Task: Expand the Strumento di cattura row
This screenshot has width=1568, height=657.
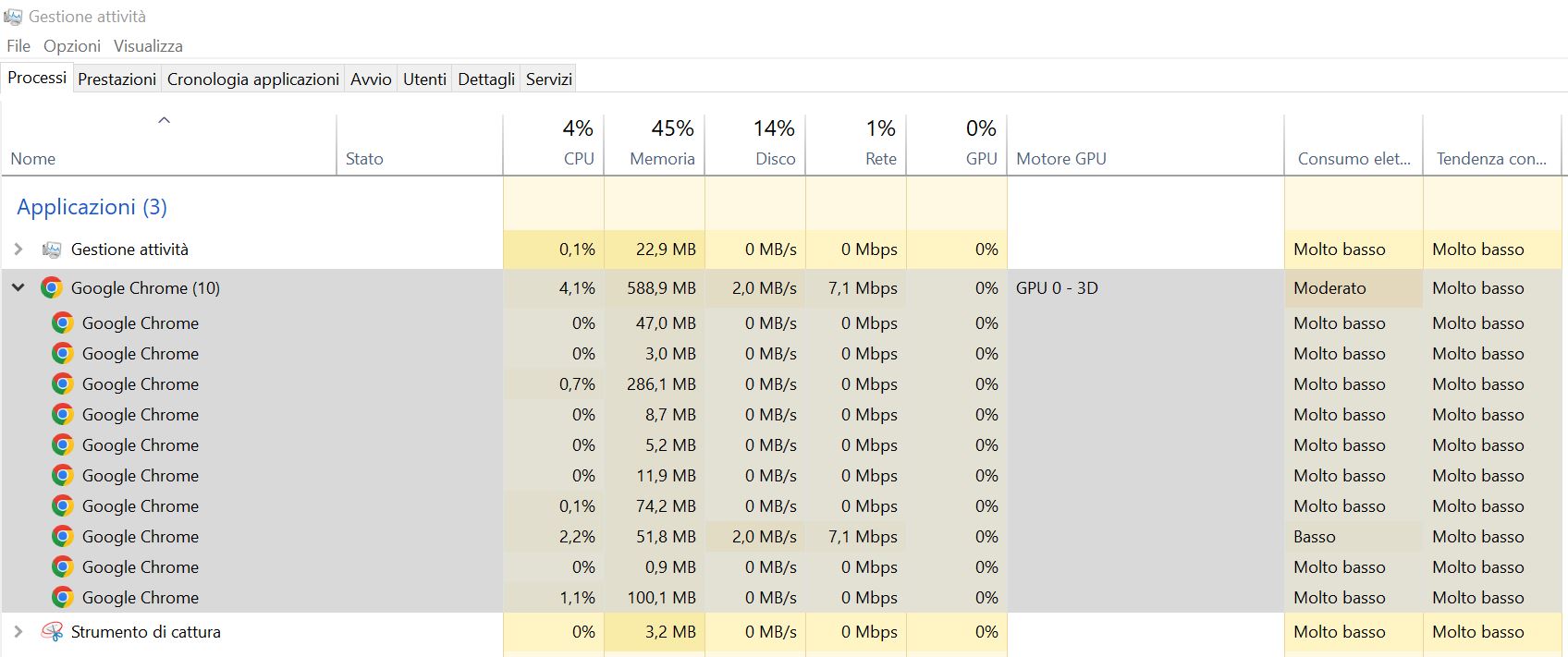Action: (18, 632)
